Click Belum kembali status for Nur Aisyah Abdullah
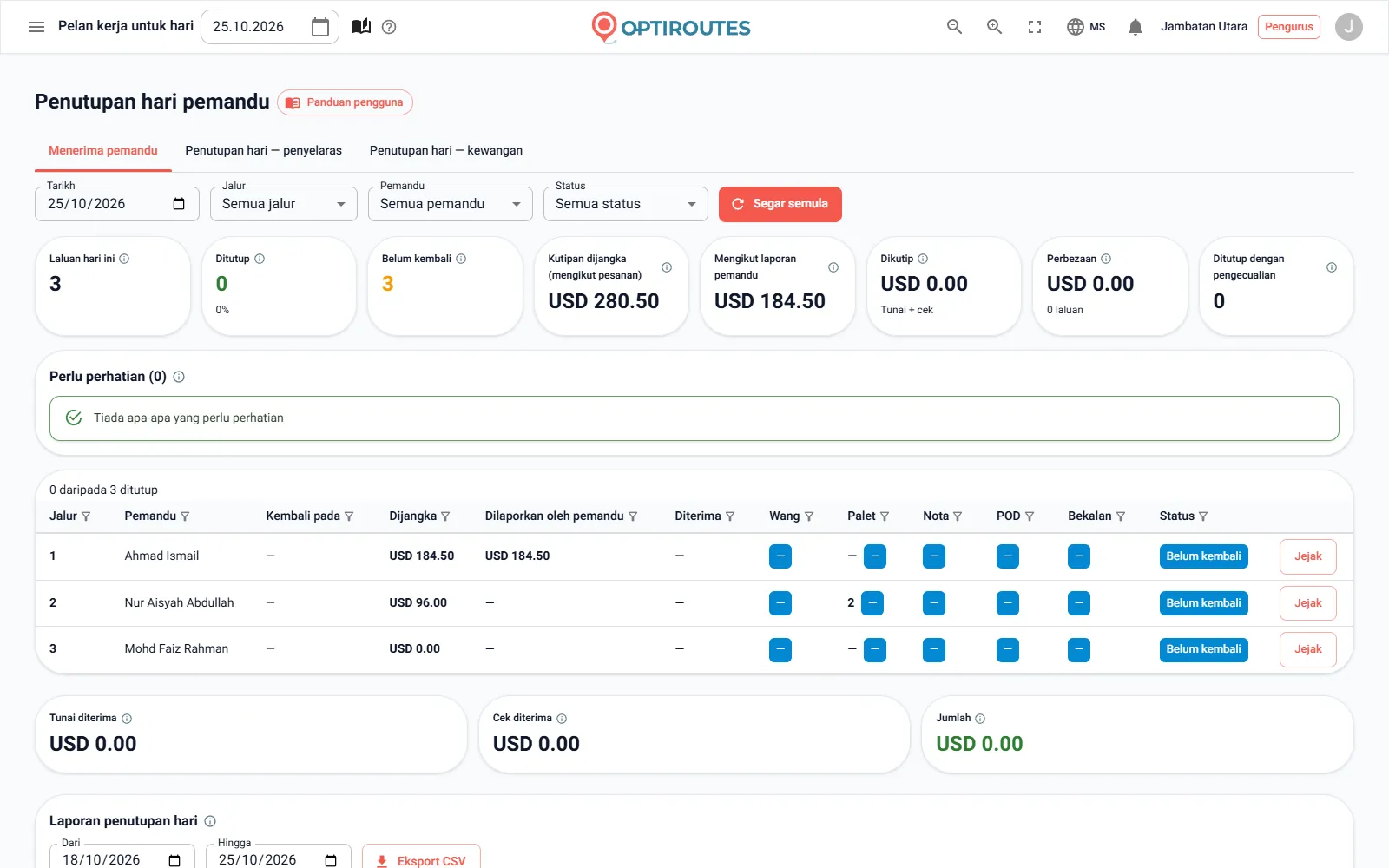Viewport: 1389px width, 868px height. pos(1203,603)
